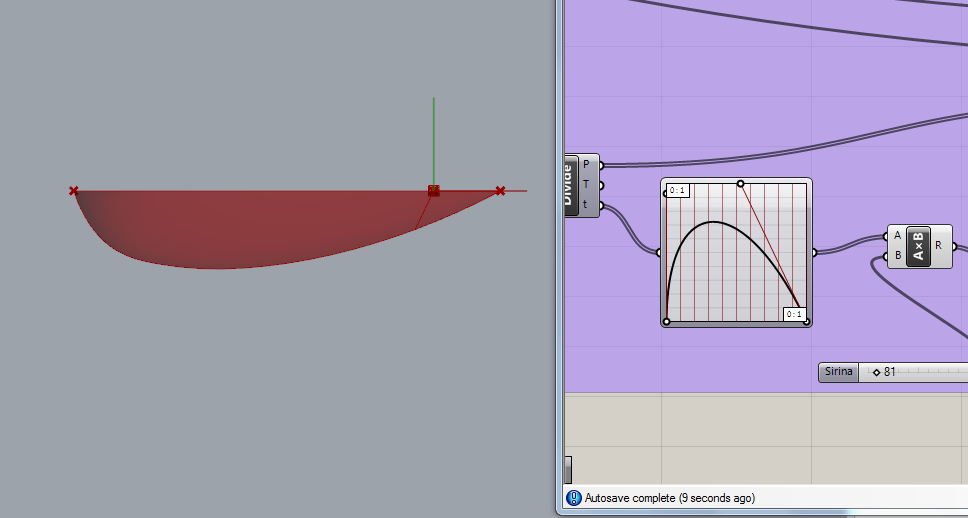Click the red square point at axis origin
This screenshot has width=968, height=518.
[434, 191]
